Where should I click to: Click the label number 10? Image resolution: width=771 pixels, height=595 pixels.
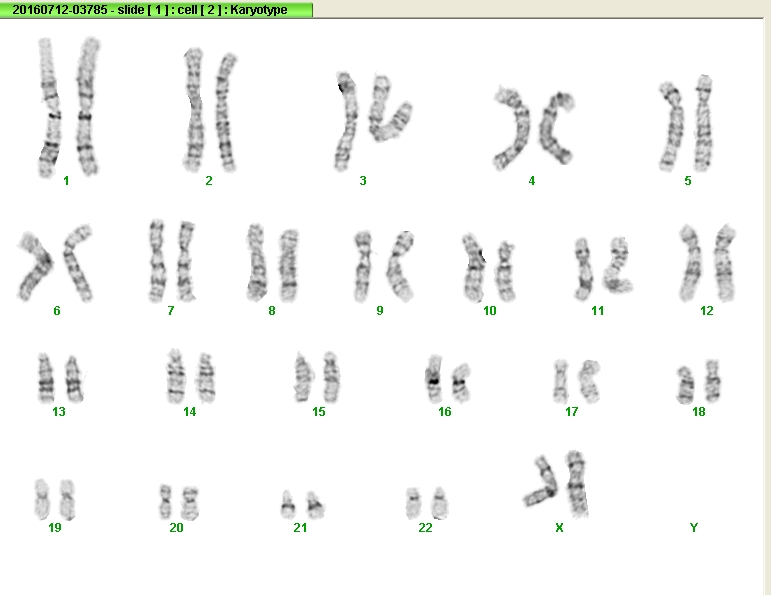490,311
